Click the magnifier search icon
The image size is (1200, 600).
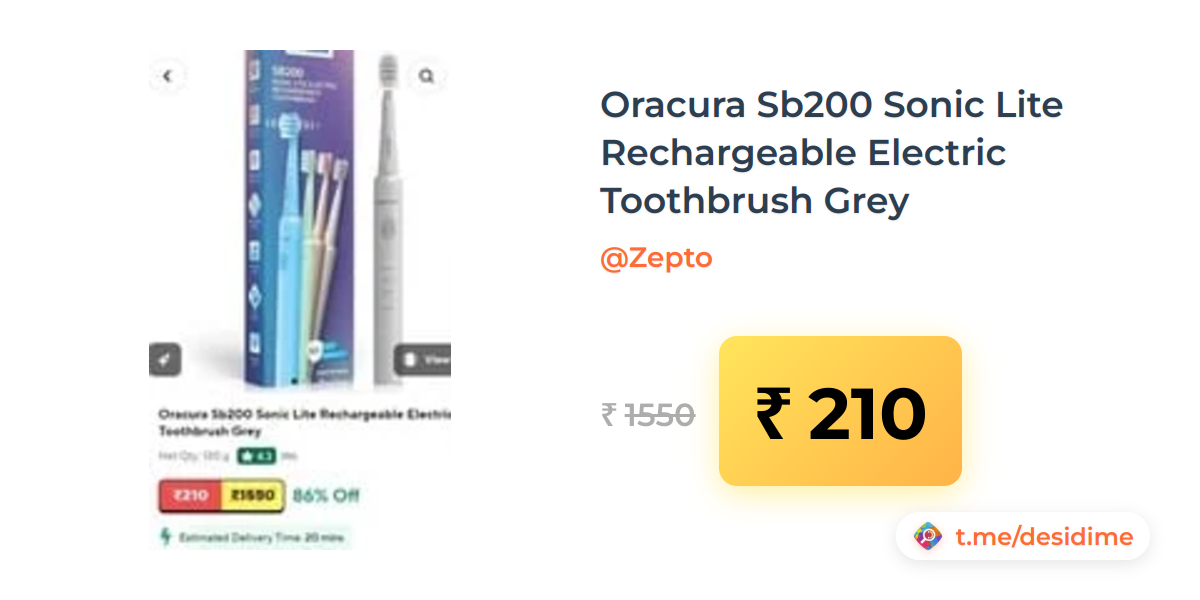click(427, 76)
